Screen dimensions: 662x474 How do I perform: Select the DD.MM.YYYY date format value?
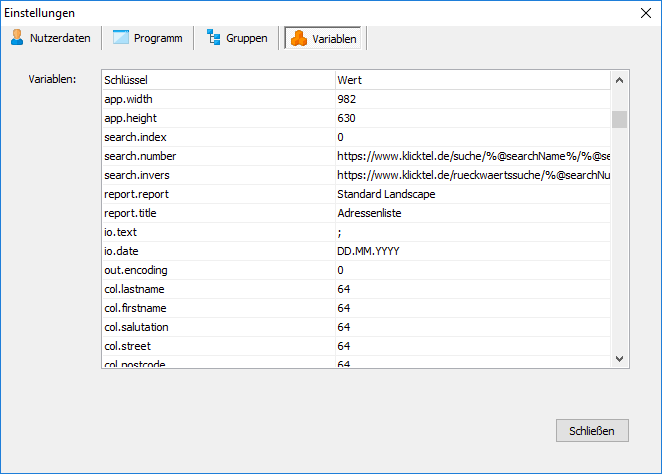tap(368, 251)
